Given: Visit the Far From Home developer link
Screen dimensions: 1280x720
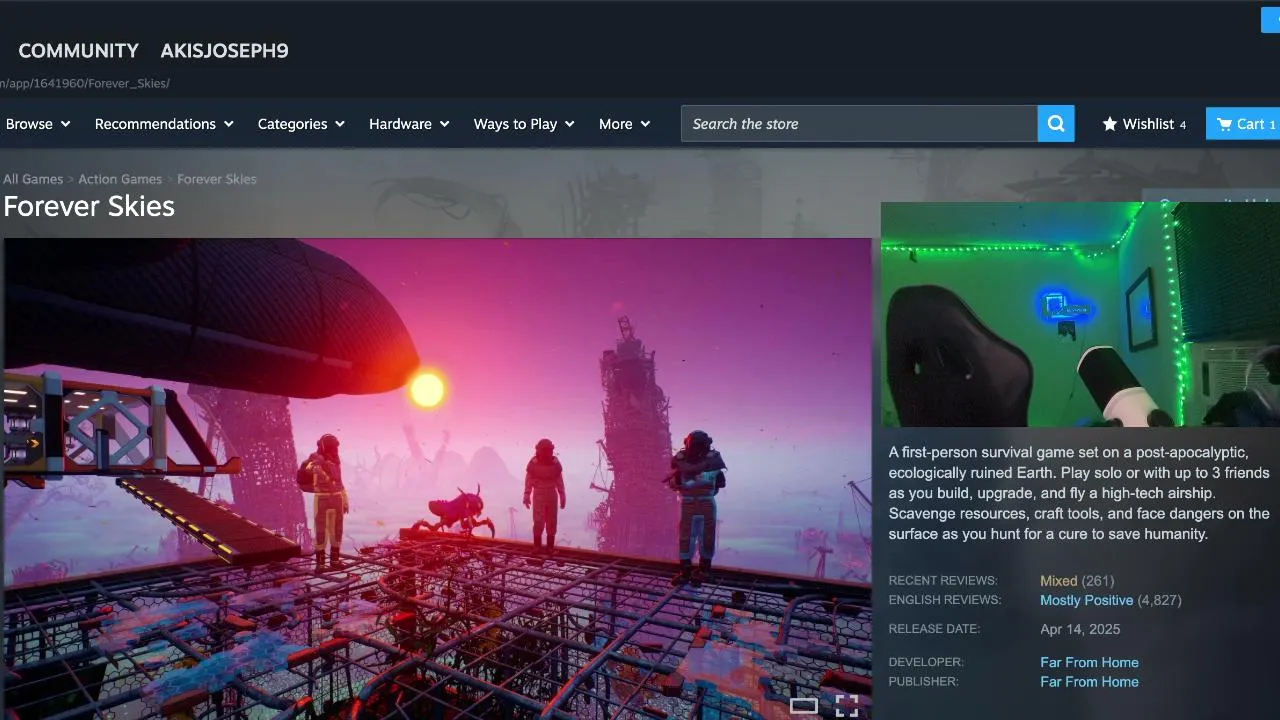Looking at the screenshot, I should coord(1089,663).
